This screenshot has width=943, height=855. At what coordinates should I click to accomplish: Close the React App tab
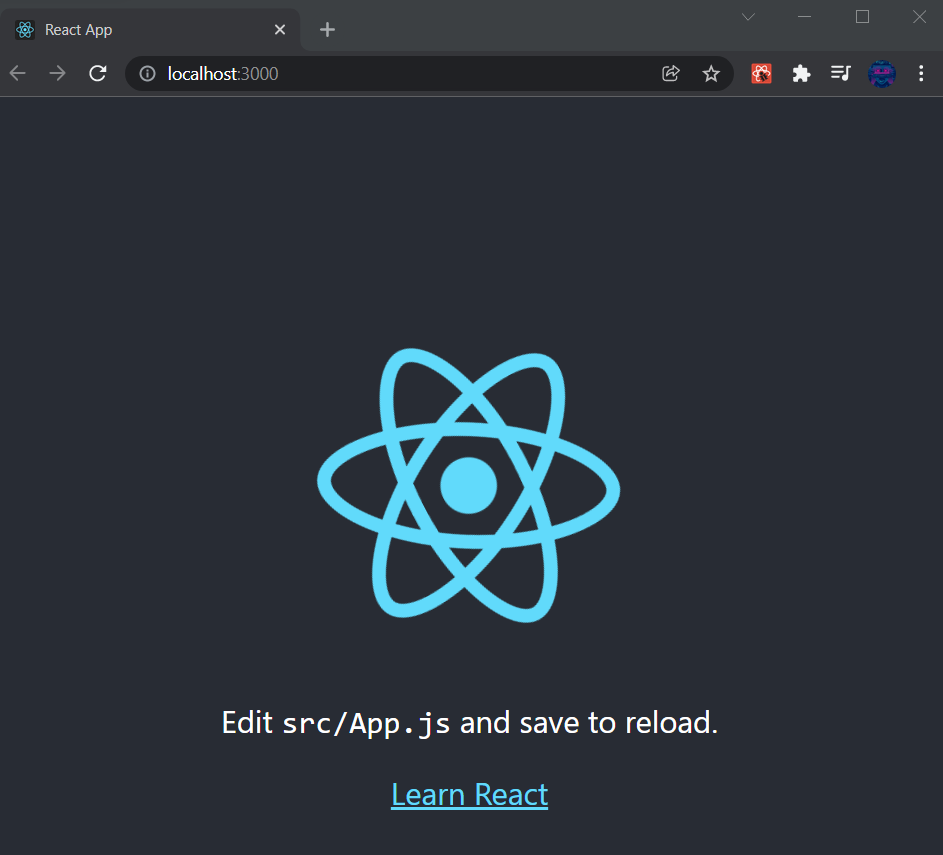[x=280, y=29]
